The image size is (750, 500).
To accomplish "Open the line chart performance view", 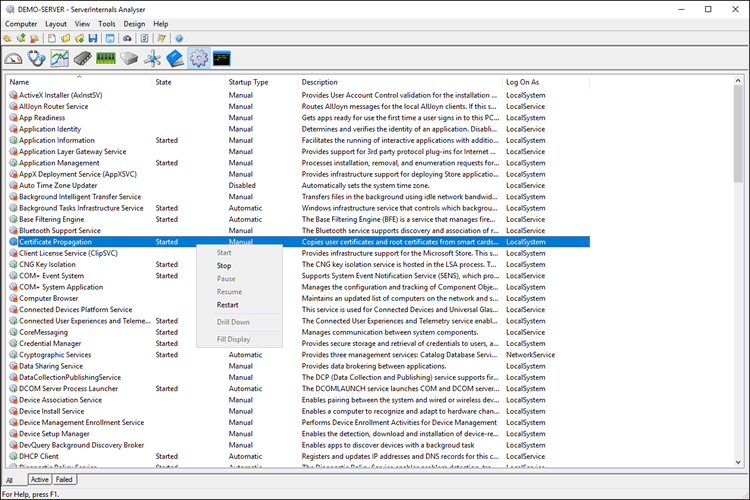I will pos(60,58).
